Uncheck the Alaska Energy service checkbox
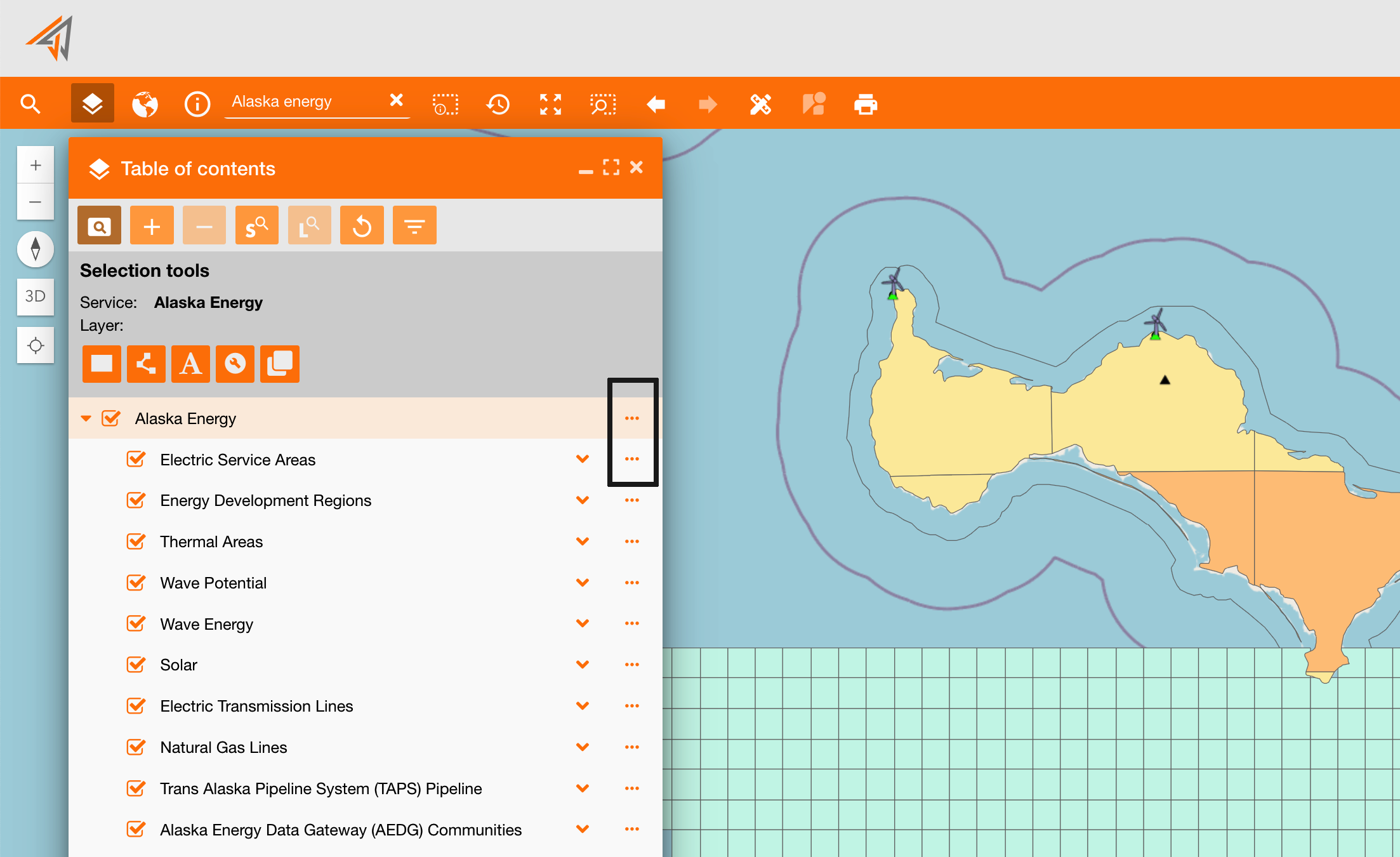 tap(111, 418)
